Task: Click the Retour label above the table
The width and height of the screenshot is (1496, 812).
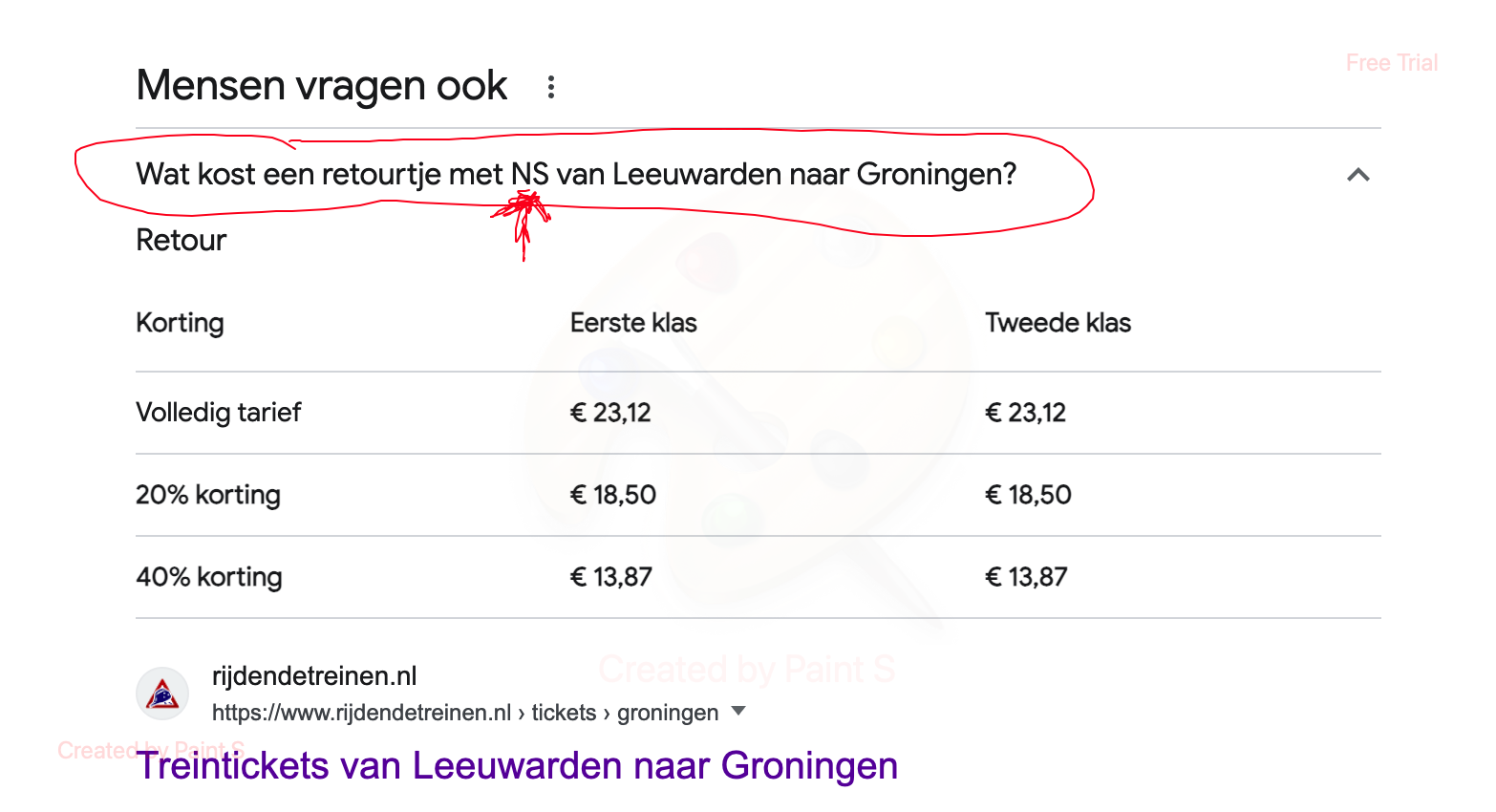Action: pyautogui.click(x=182, y=240)
